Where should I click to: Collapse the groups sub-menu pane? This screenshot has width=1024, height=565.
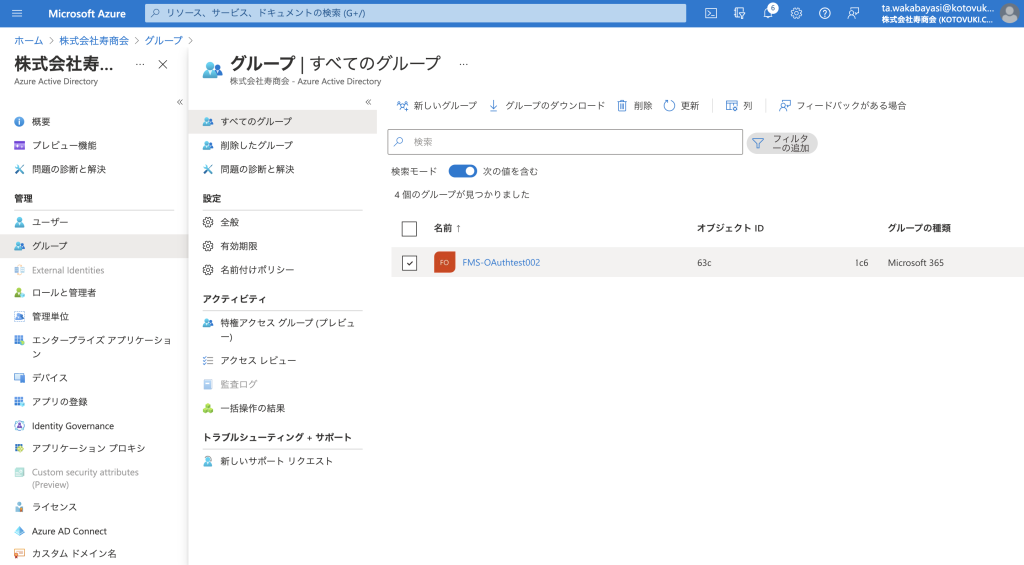368,102
